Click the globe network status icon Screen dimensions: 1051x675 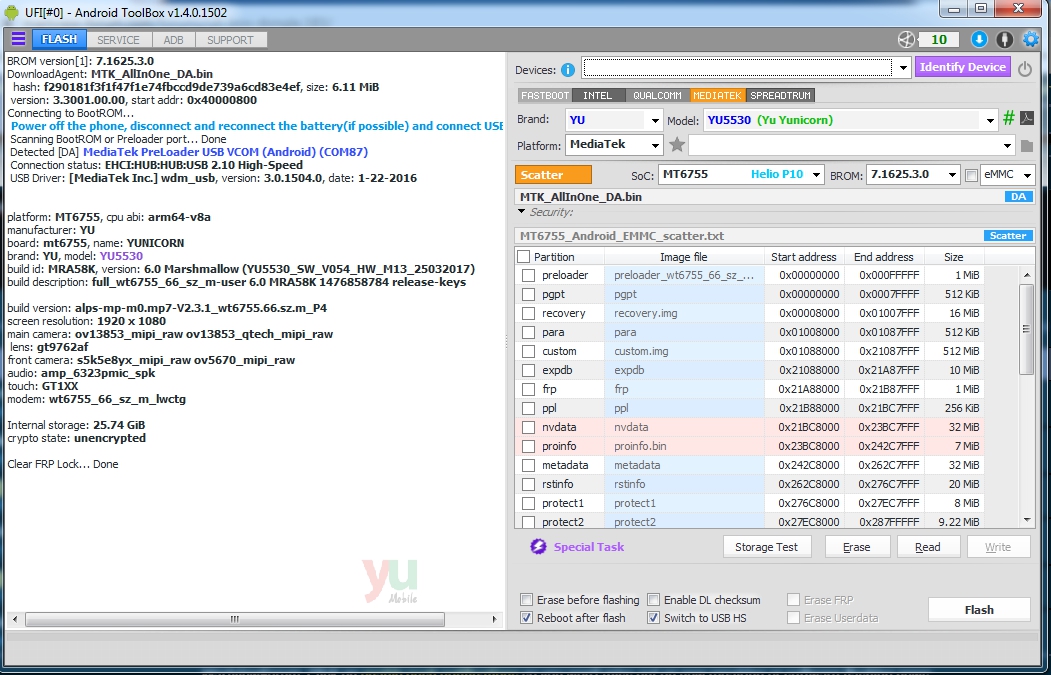906,40
